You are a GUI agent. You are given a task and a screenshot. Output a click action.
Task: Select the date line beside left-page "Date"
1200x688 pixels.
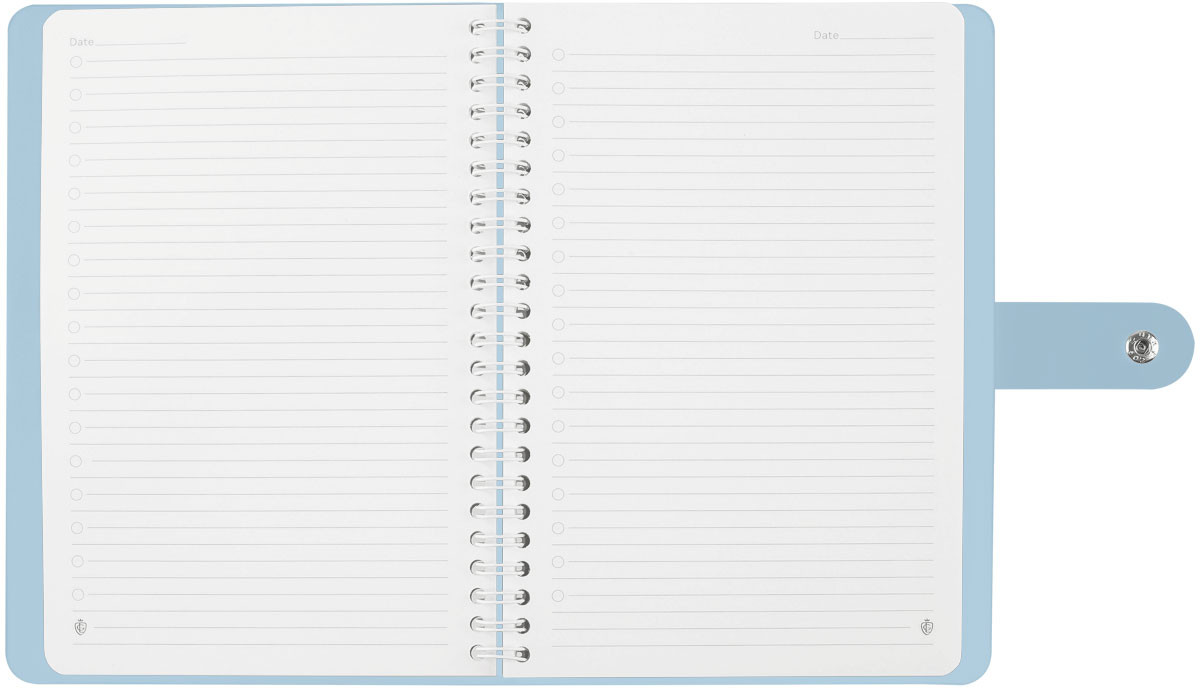(141, 44)
